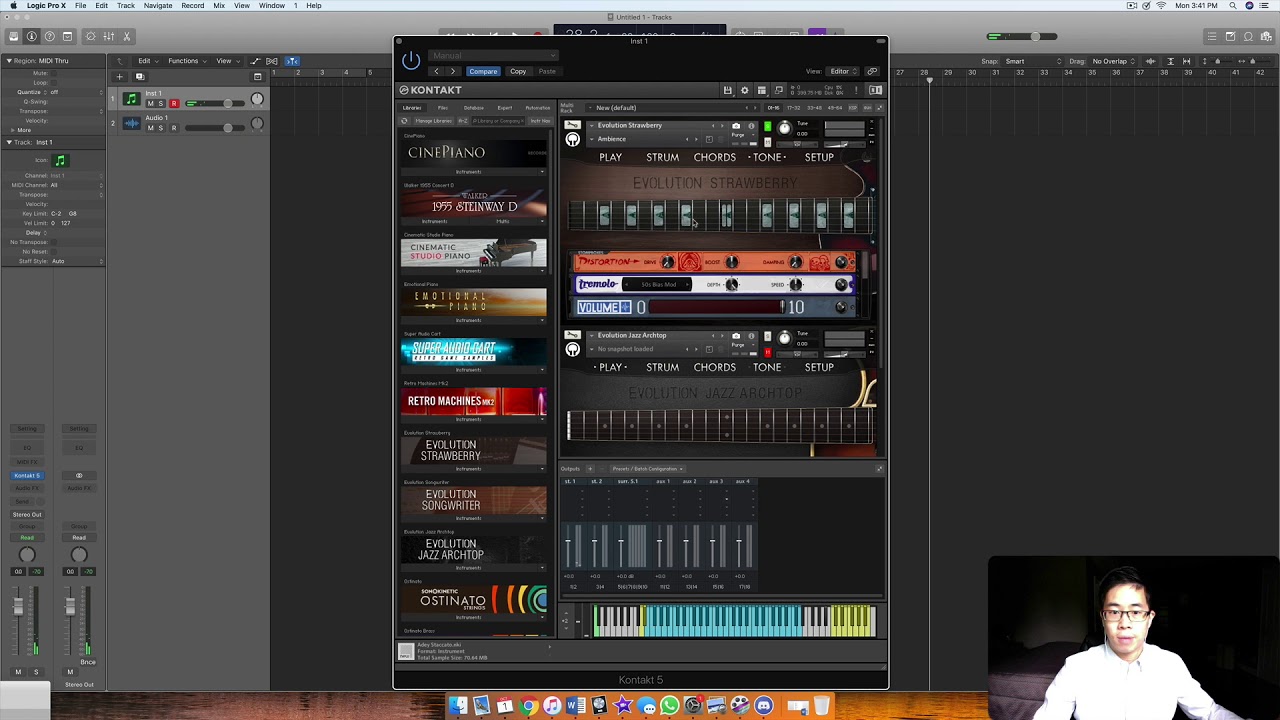Open CHORDS tab of Evolution Strawberry
This screenshot has height=720, width=1280.
[x=714, y=157]
